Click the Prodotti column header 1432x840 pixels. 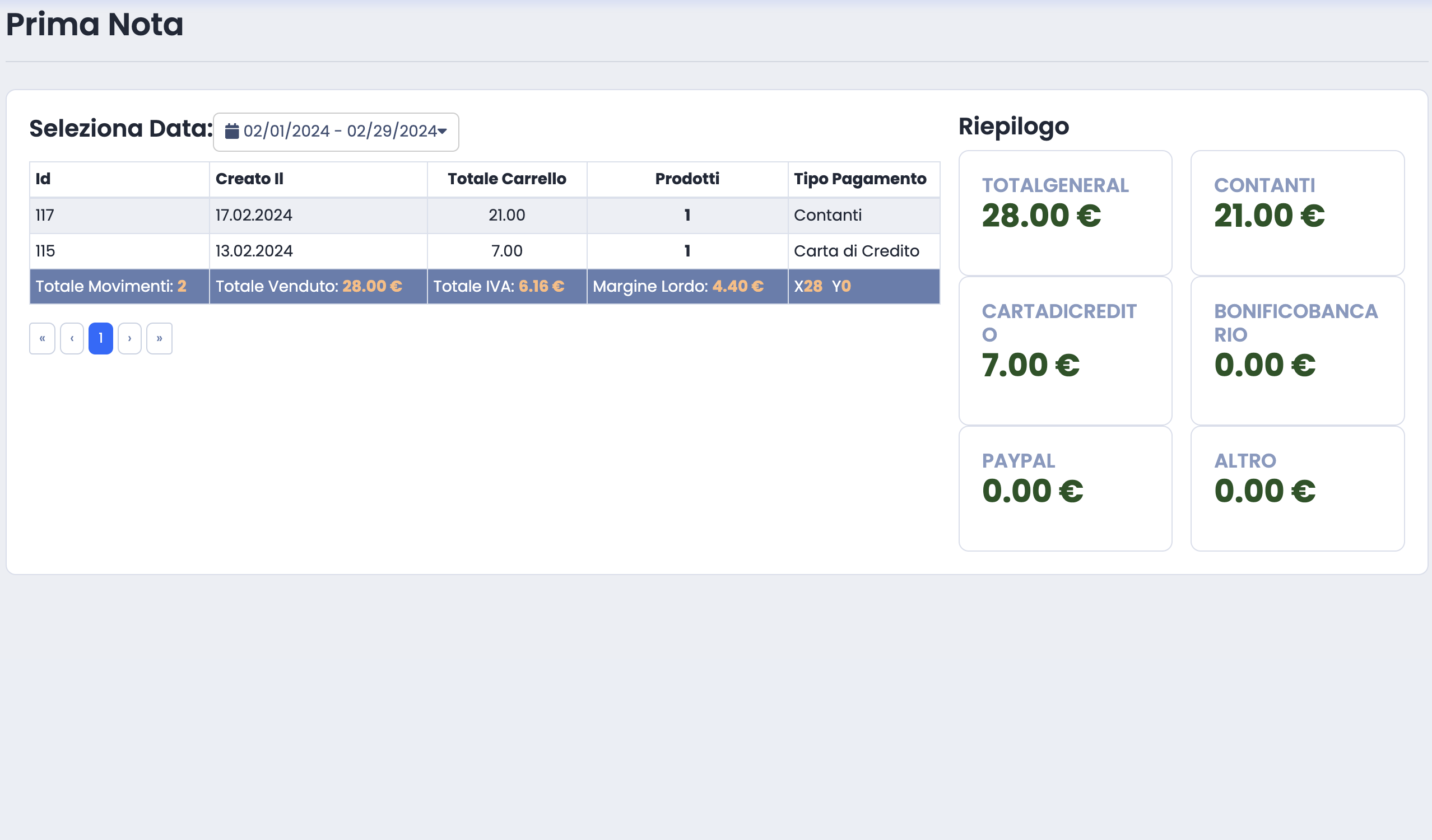tap(687, 179)
